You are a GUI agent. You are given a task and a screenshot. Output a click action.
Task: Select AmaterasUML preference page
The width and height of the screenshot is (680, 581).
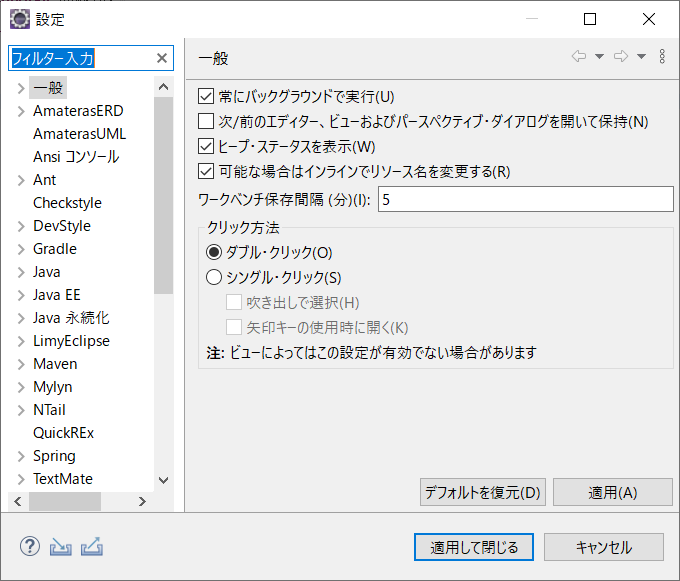(79, 134)
